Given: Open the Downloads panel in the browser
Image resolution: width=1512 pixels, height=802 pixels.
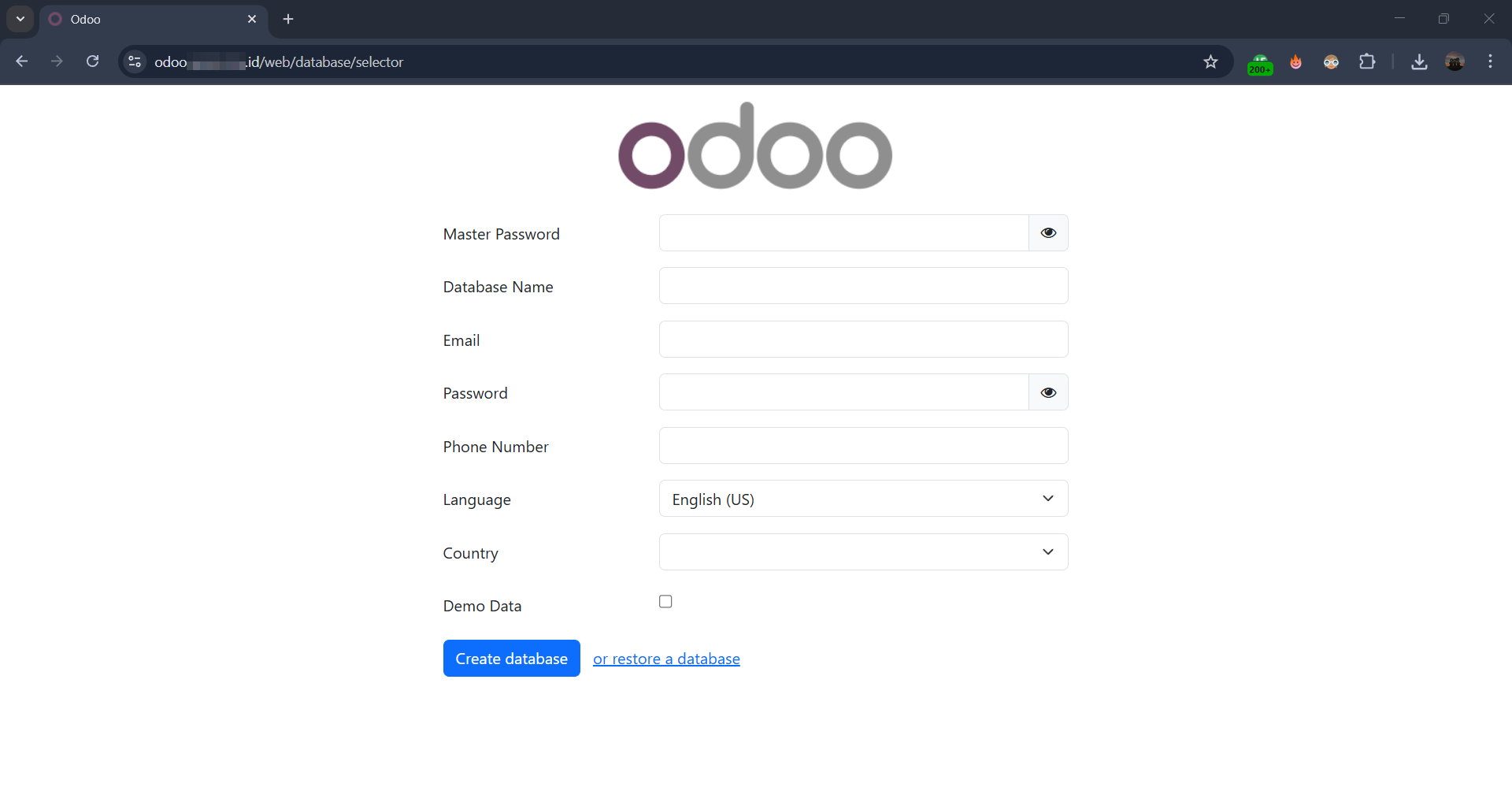Looking at the screenshot, I should (1419, 61).
